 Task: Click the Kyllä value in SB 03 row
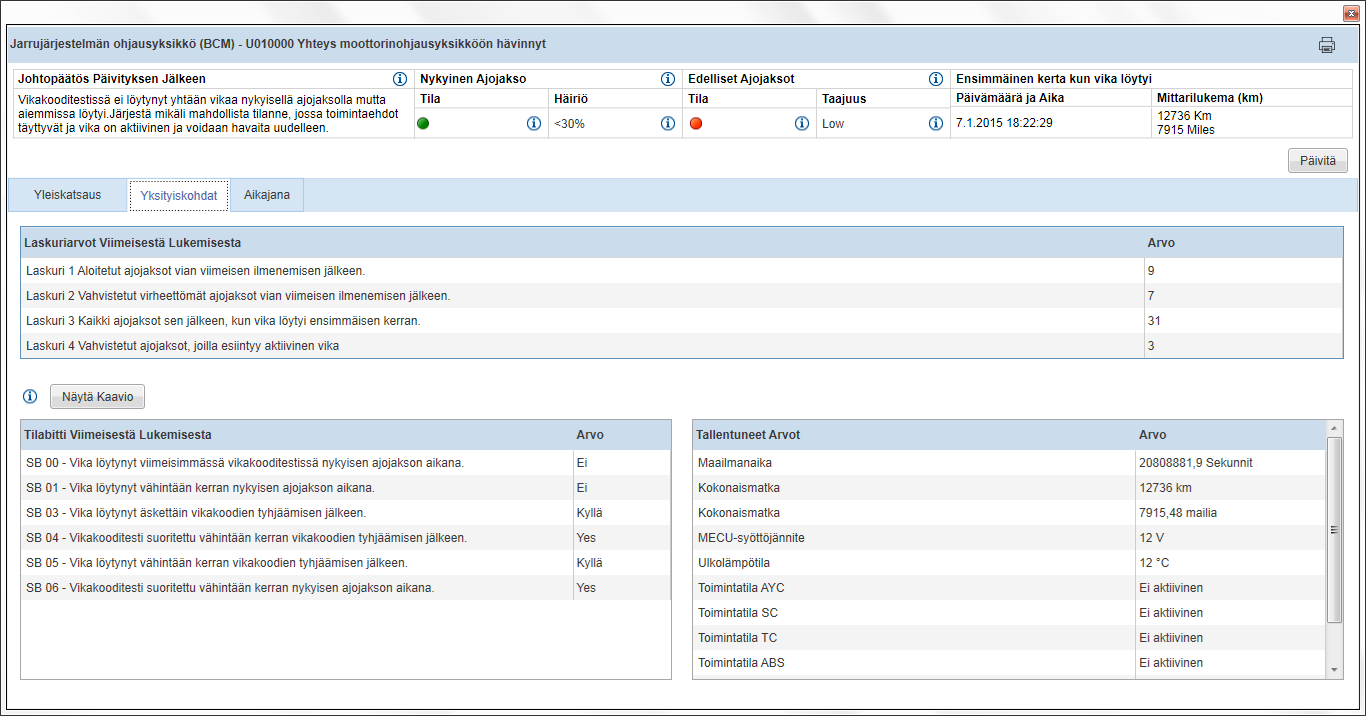[590, 513]
